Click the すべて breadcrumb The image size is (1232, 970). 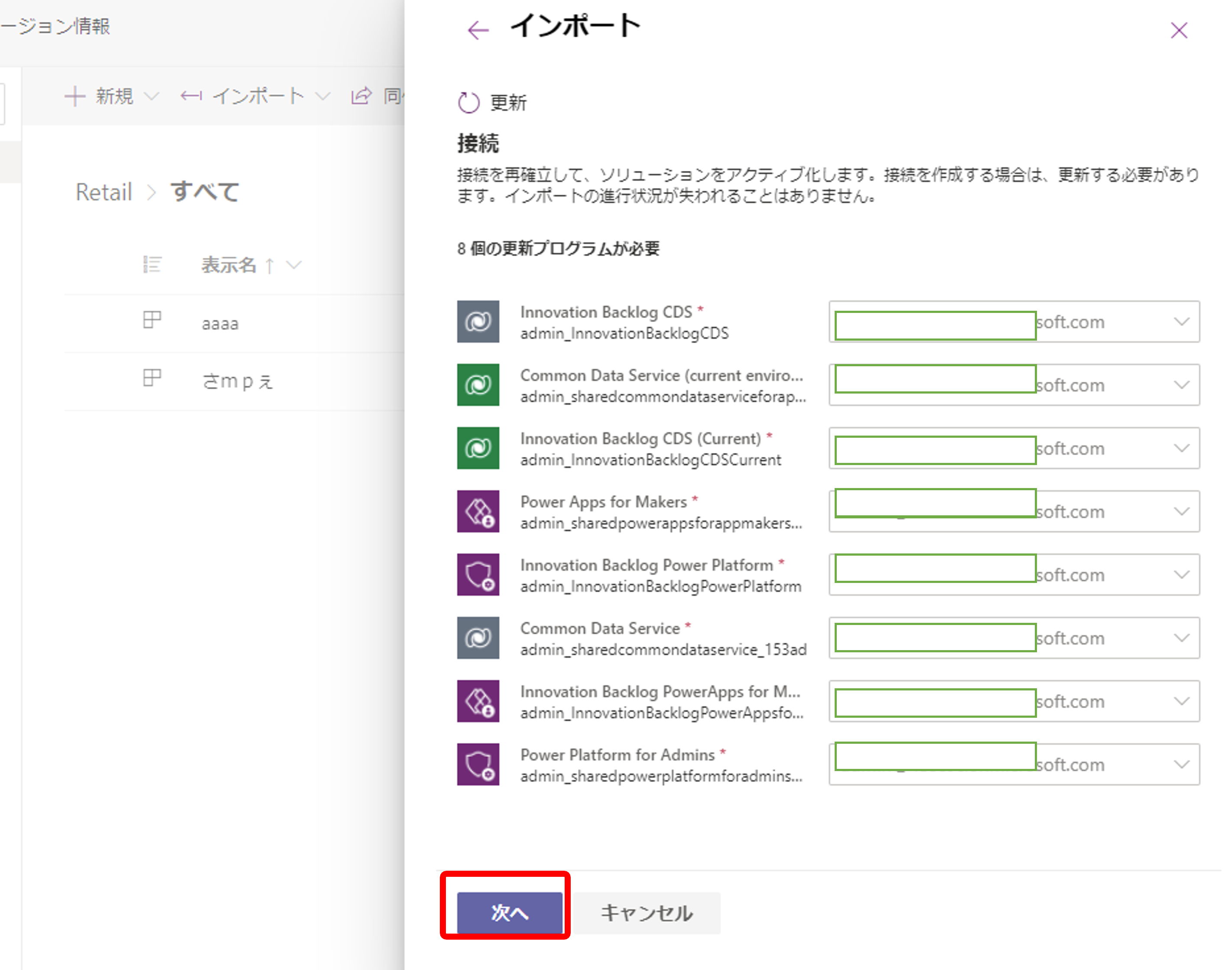(205, 192)
